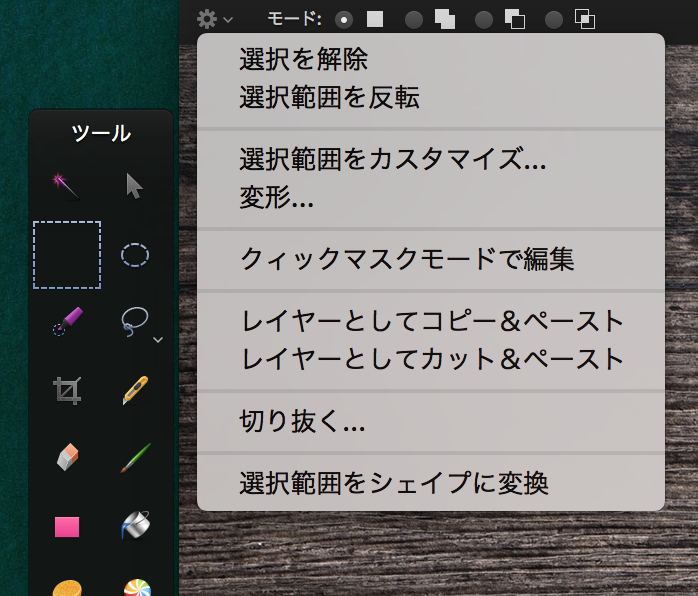
Task: Open the gear options dropdown
Action: point(214,18)
